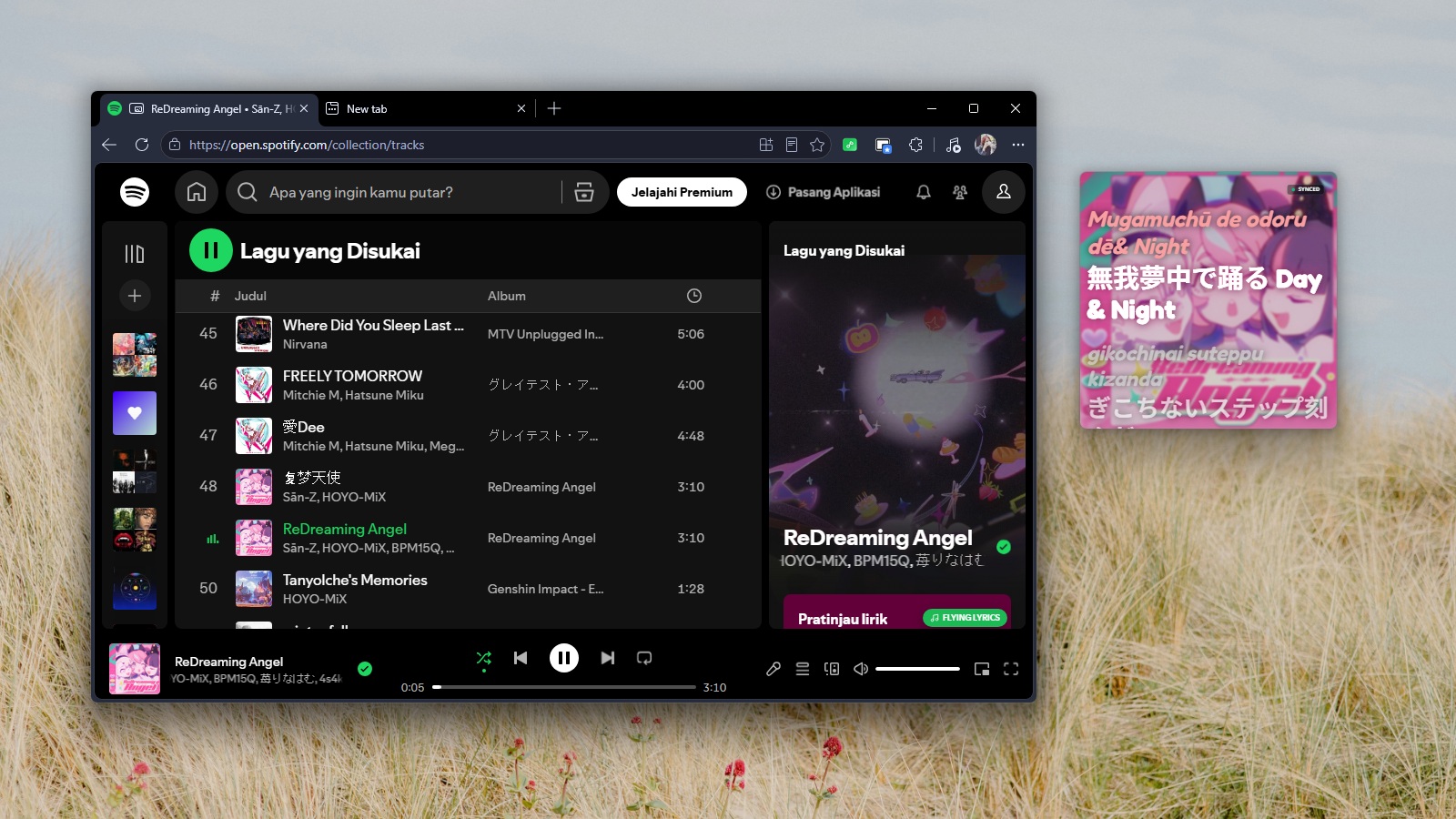1456x819 pixels.
Task: Seek in the song progress bar
Action: click(x=564, y=687)
